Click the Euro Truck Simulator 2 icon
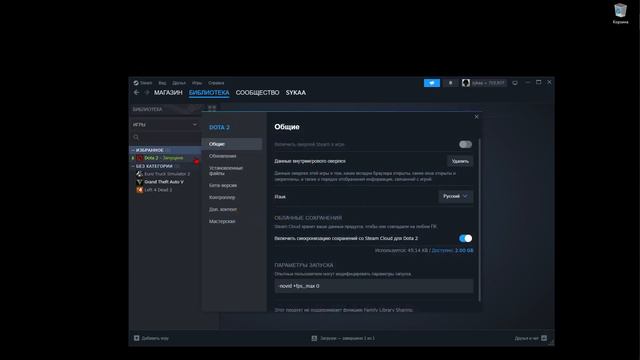 click(x=140, y=174)
